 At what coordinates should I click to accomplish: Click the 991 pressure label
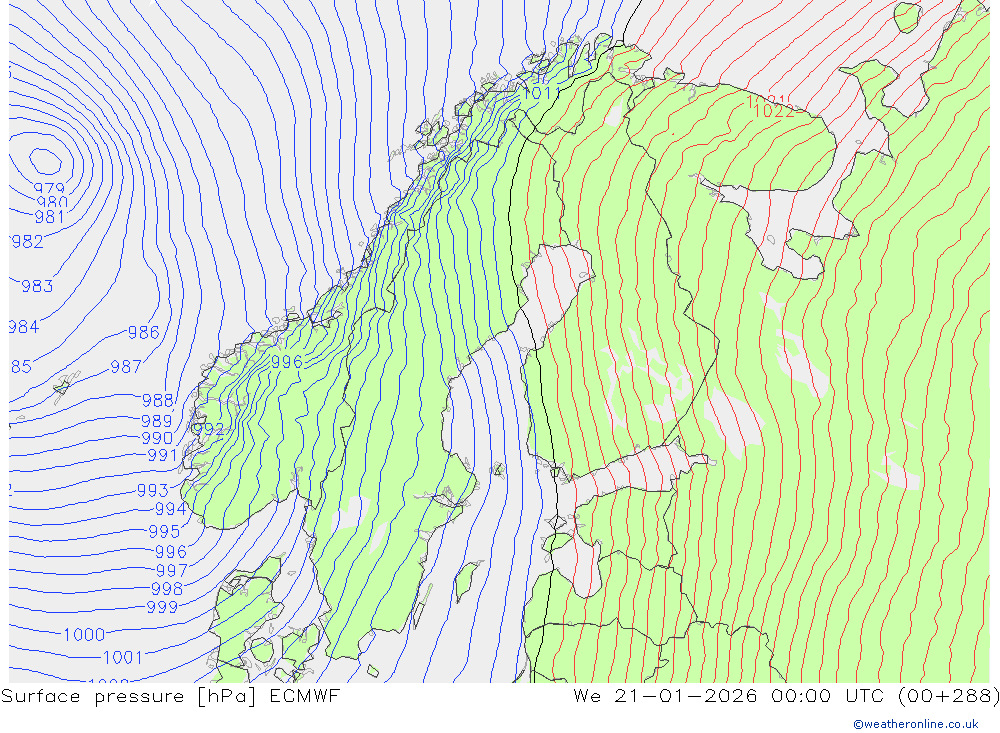(162, 455)
